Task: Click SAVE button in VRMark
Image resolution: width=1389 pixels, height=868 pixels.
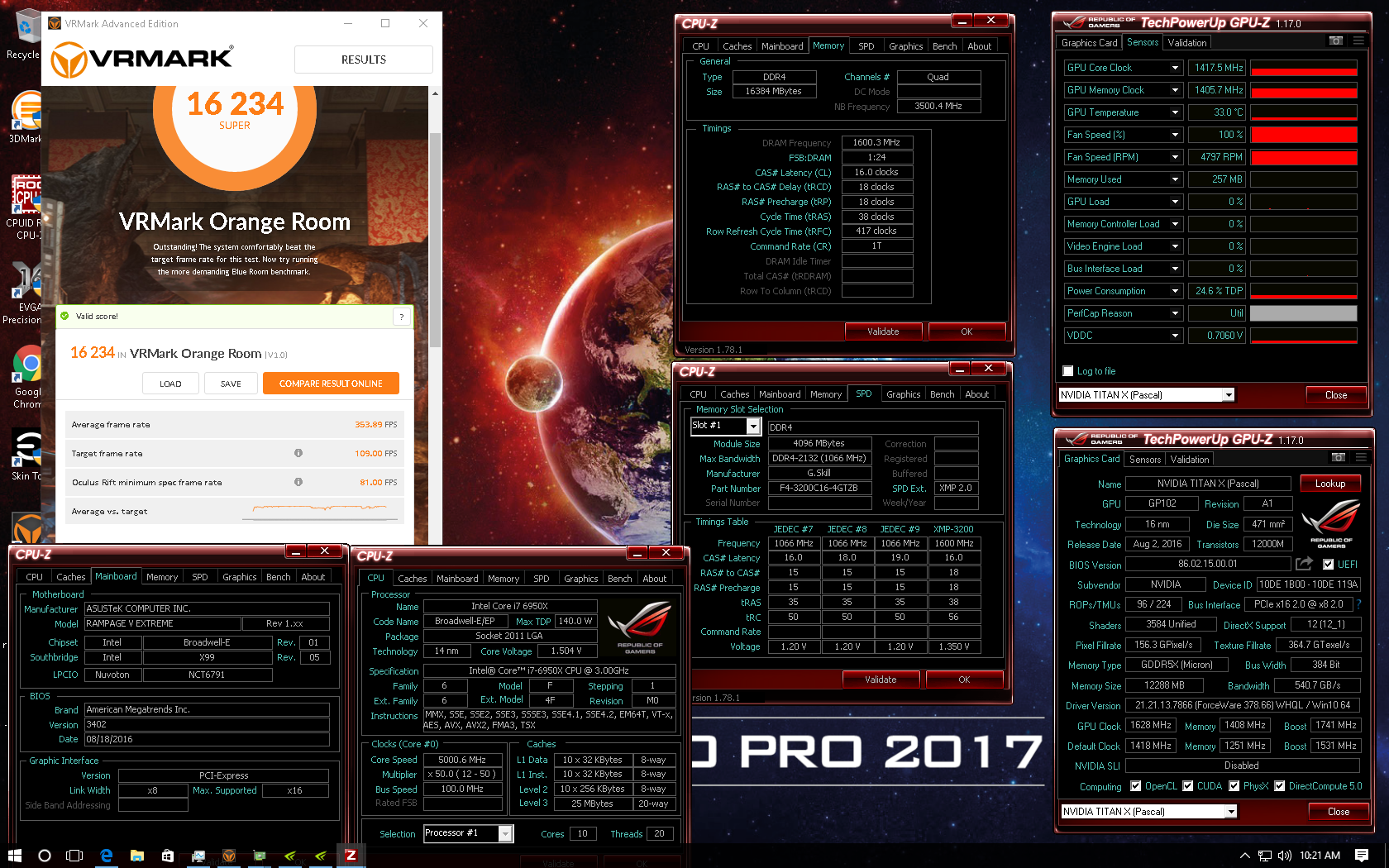Action: click(231, 384)
